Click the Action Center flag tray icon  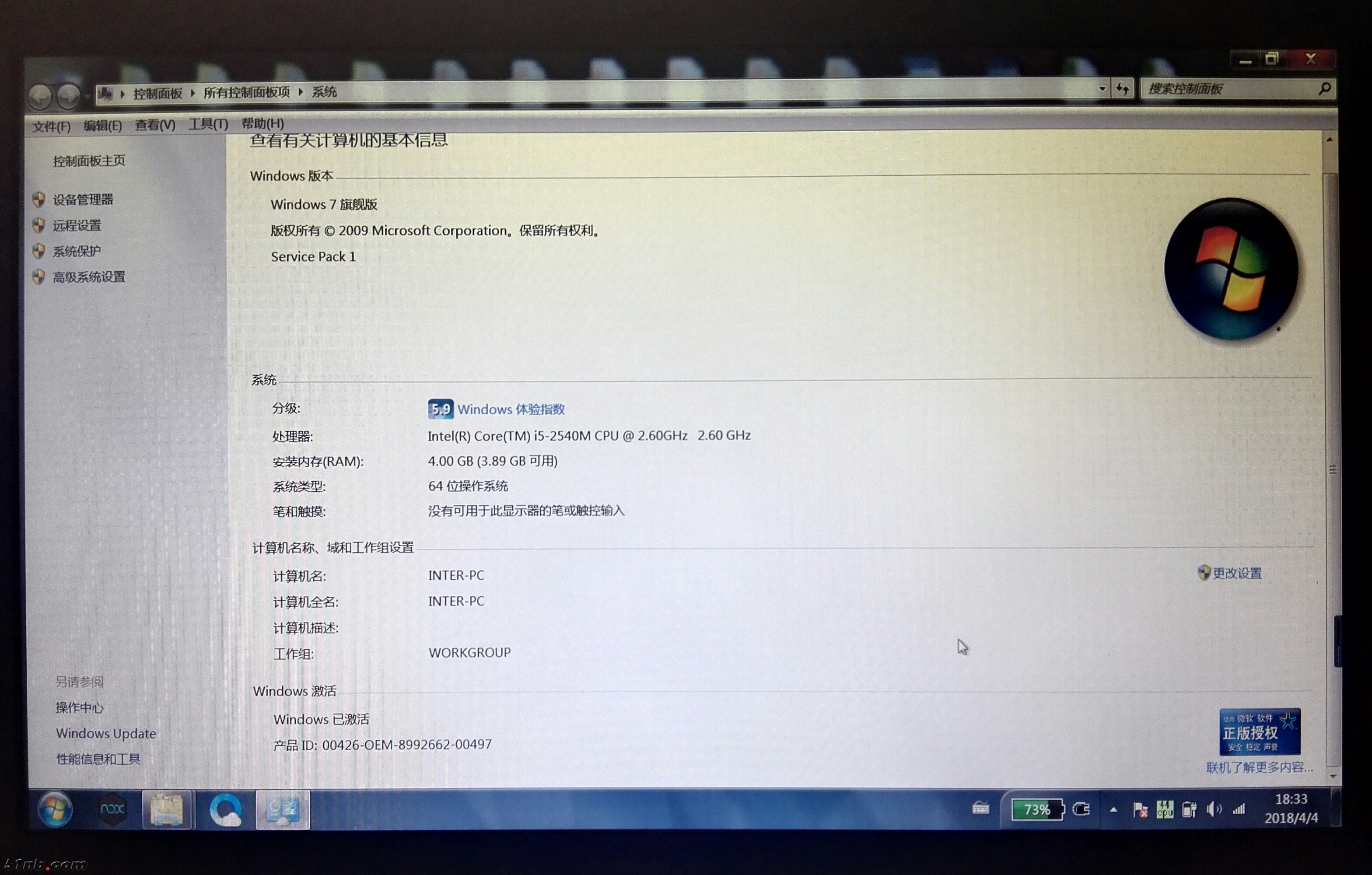1140,809
